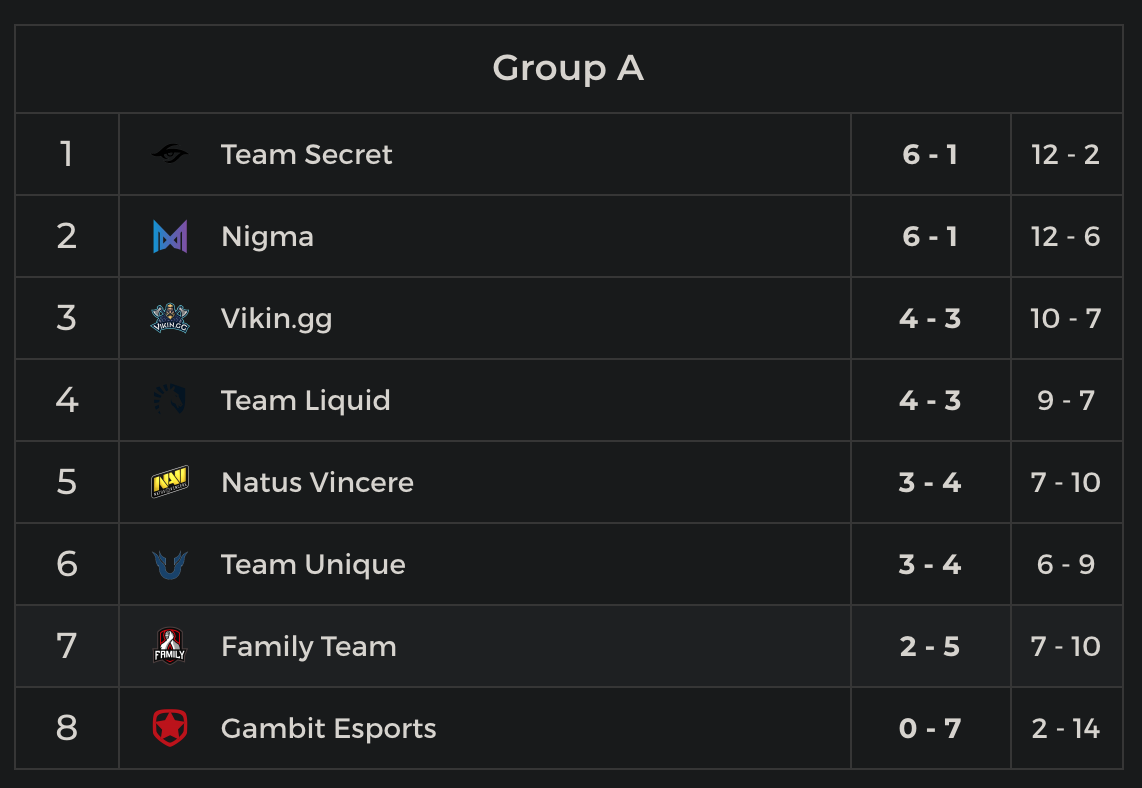Click the Group A table header
Screen dimensions: 1142x788
pos(568,68)
